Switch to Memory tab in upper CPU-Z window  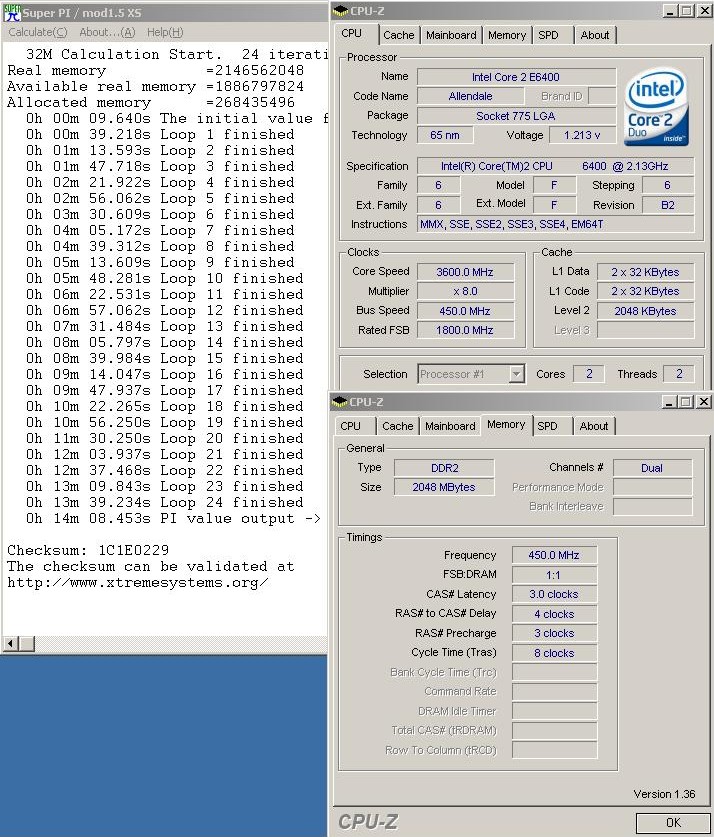(507, 35)
